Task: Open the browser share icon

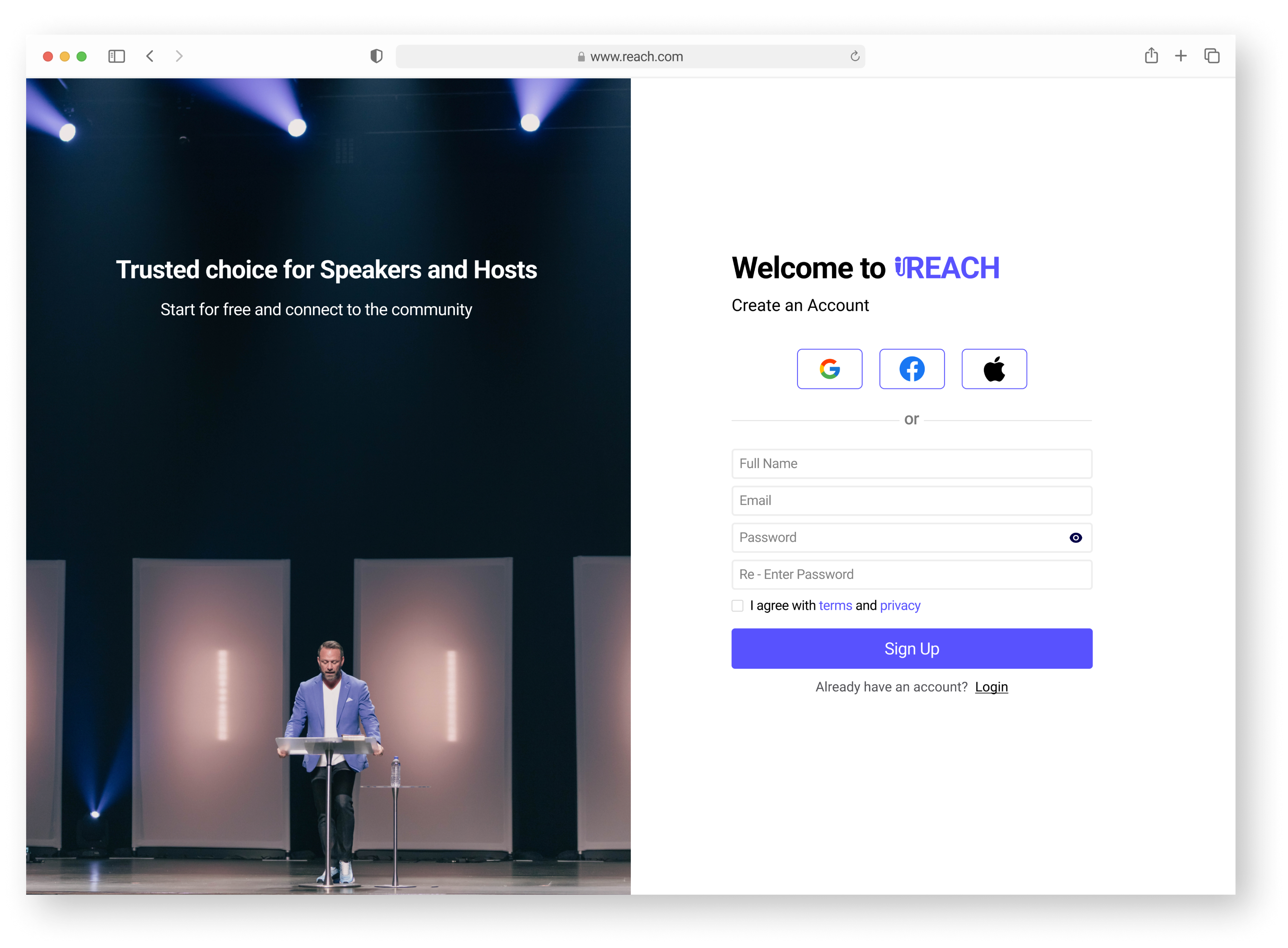Action: coord(1151,55)
